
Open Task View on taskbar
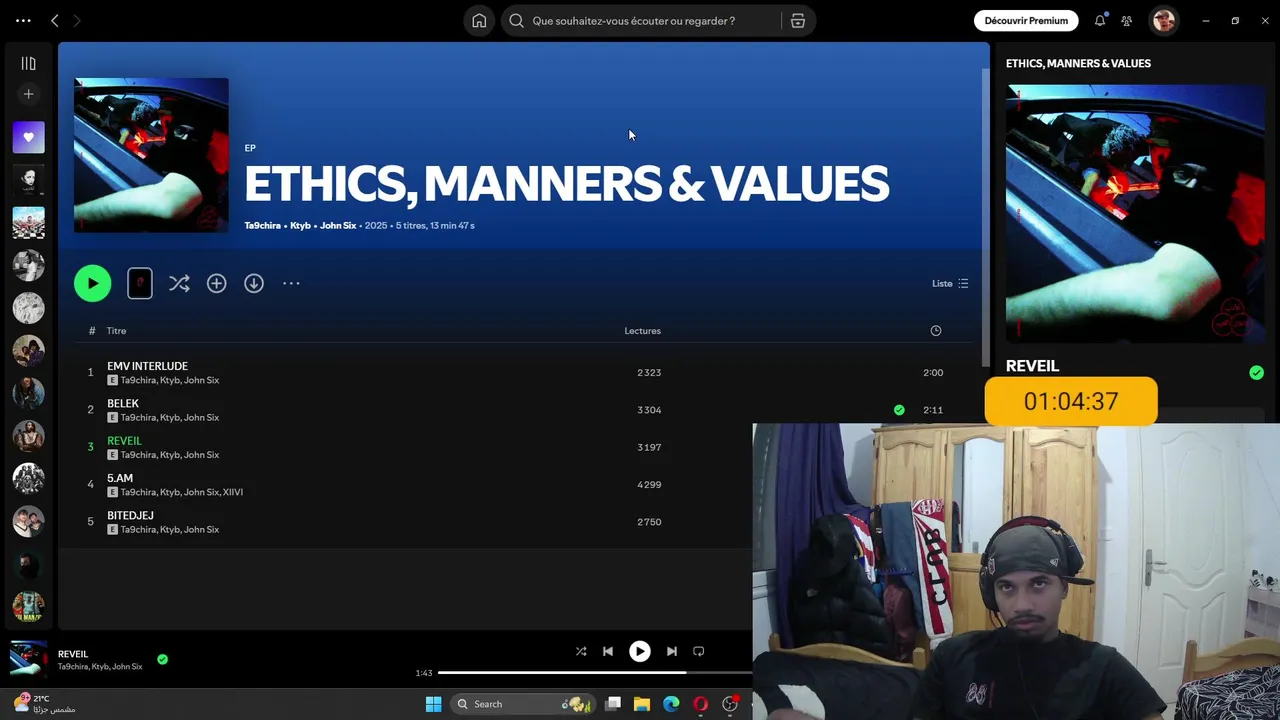pyautogui.click(x=613, y=704)
